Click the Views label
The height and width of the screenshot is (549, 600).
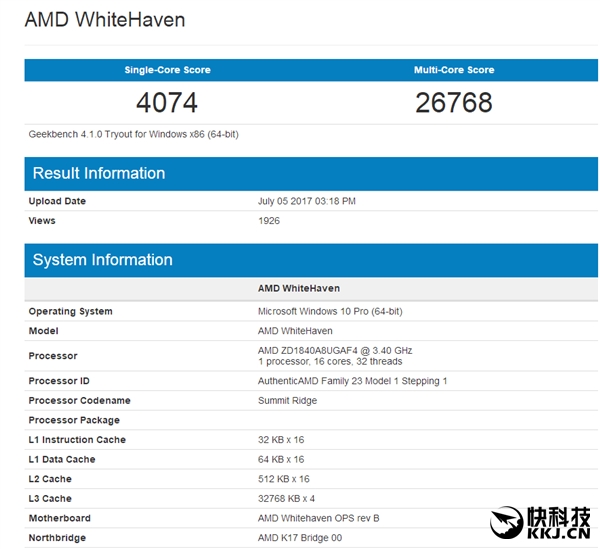point(42,221)
